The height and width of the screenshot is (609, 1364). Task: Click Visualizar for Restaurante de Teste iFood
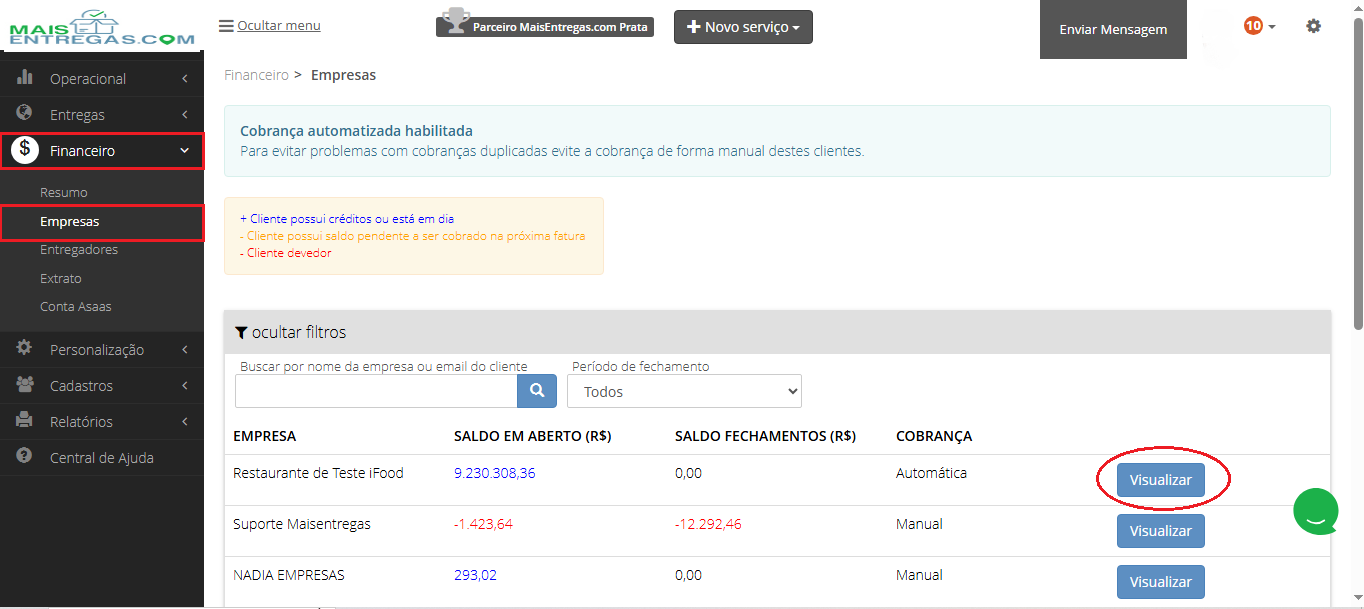(x=1160, y=480)
